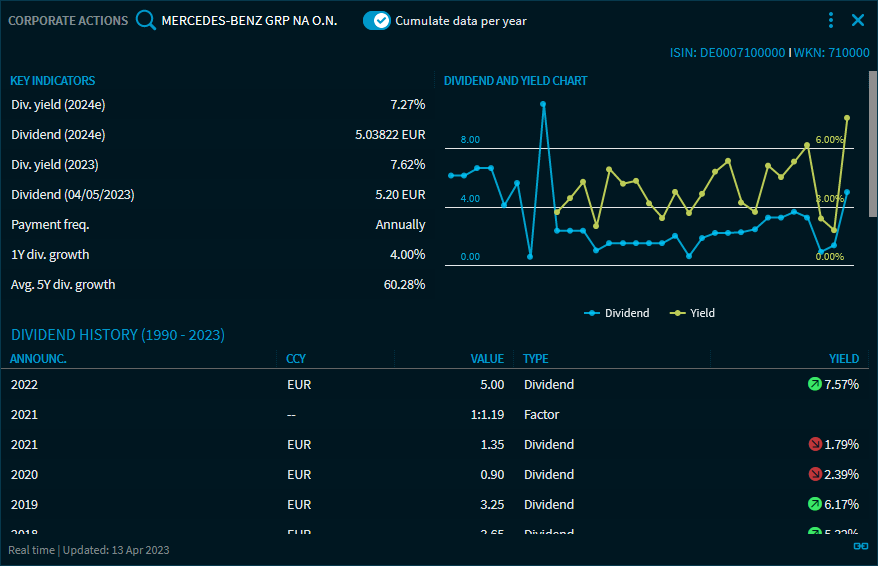Click the green up arrow for 2019 yield
This screenshot has width=878, height=566.
[815, 504]
